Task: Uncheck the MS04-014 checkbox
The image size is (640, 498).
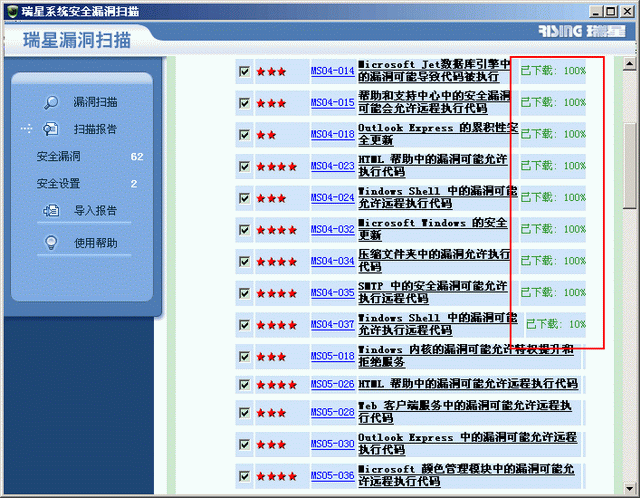Action: click(x=244, y=72)
